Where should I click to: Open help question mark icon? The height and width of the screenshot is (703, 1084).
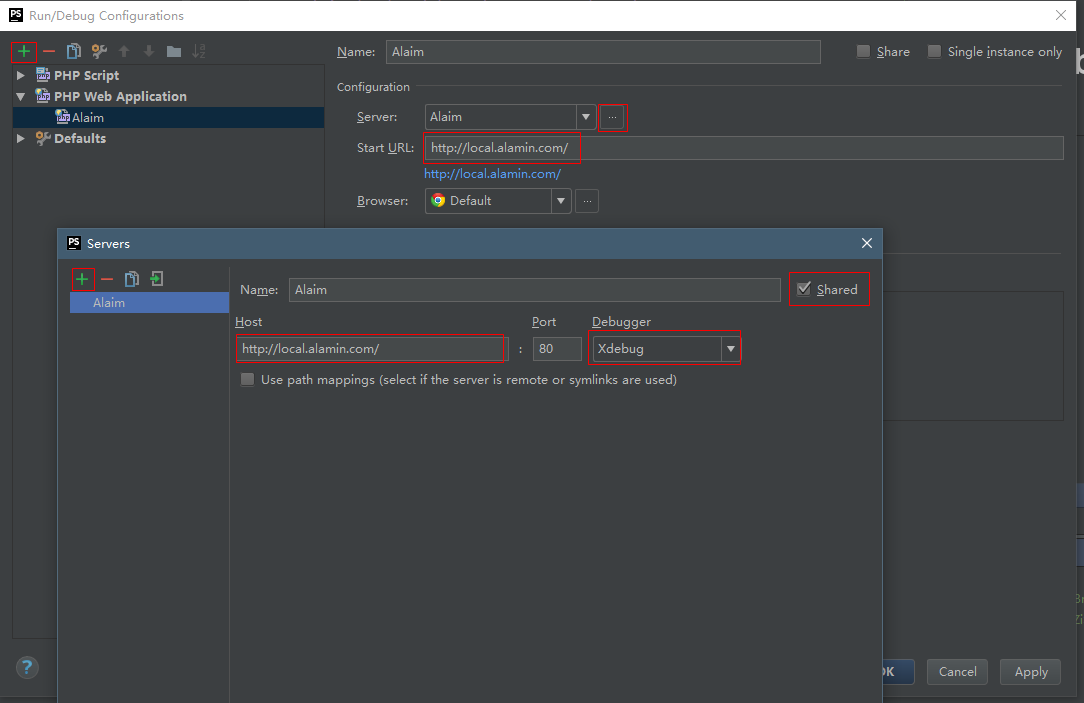pyautogui.click(x=27, y=668)
